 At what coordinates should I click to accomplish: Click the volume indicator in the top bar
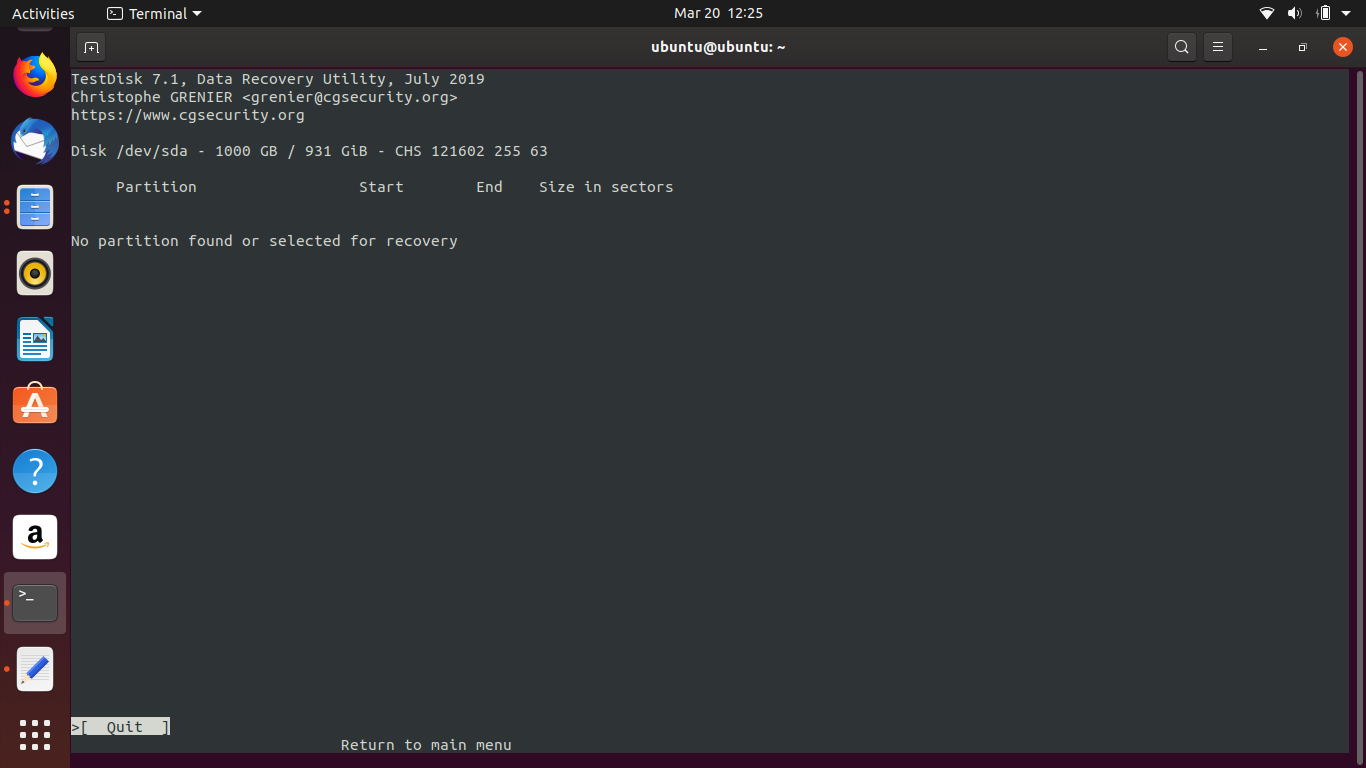tap(1294, 13)
